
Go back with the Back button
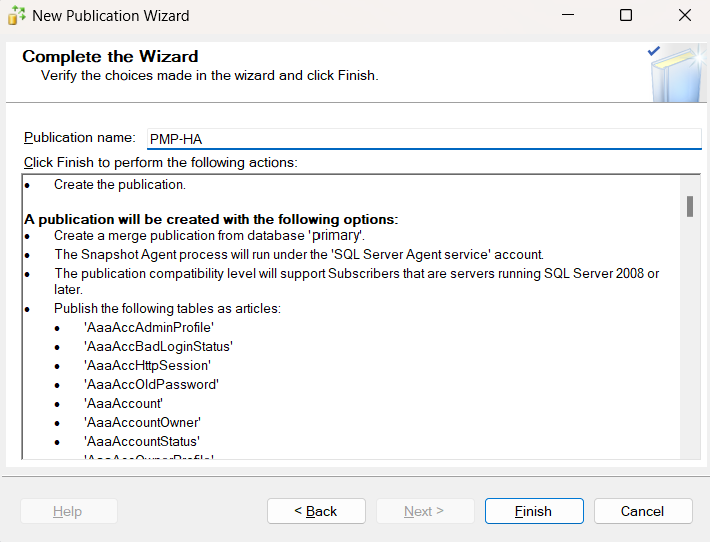tap(316, 511)
